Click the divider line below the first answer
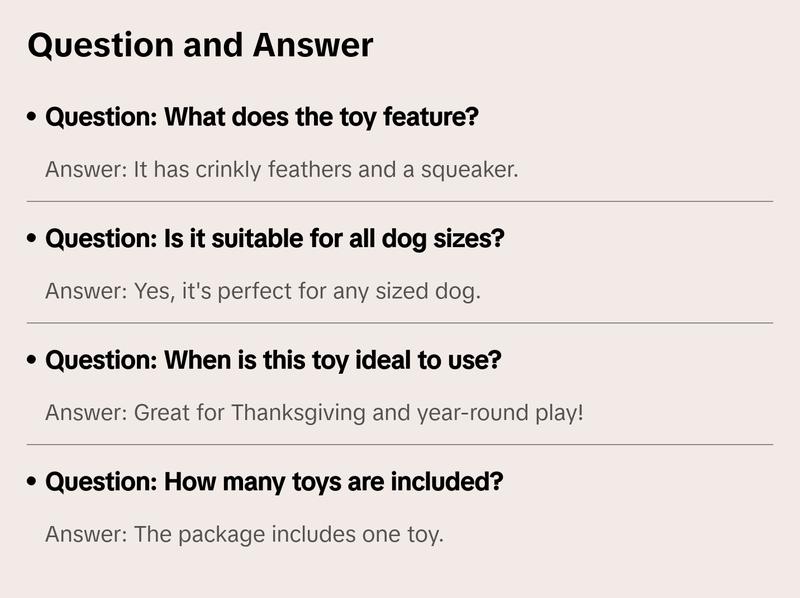800x598 pixels. coord(400,201)
